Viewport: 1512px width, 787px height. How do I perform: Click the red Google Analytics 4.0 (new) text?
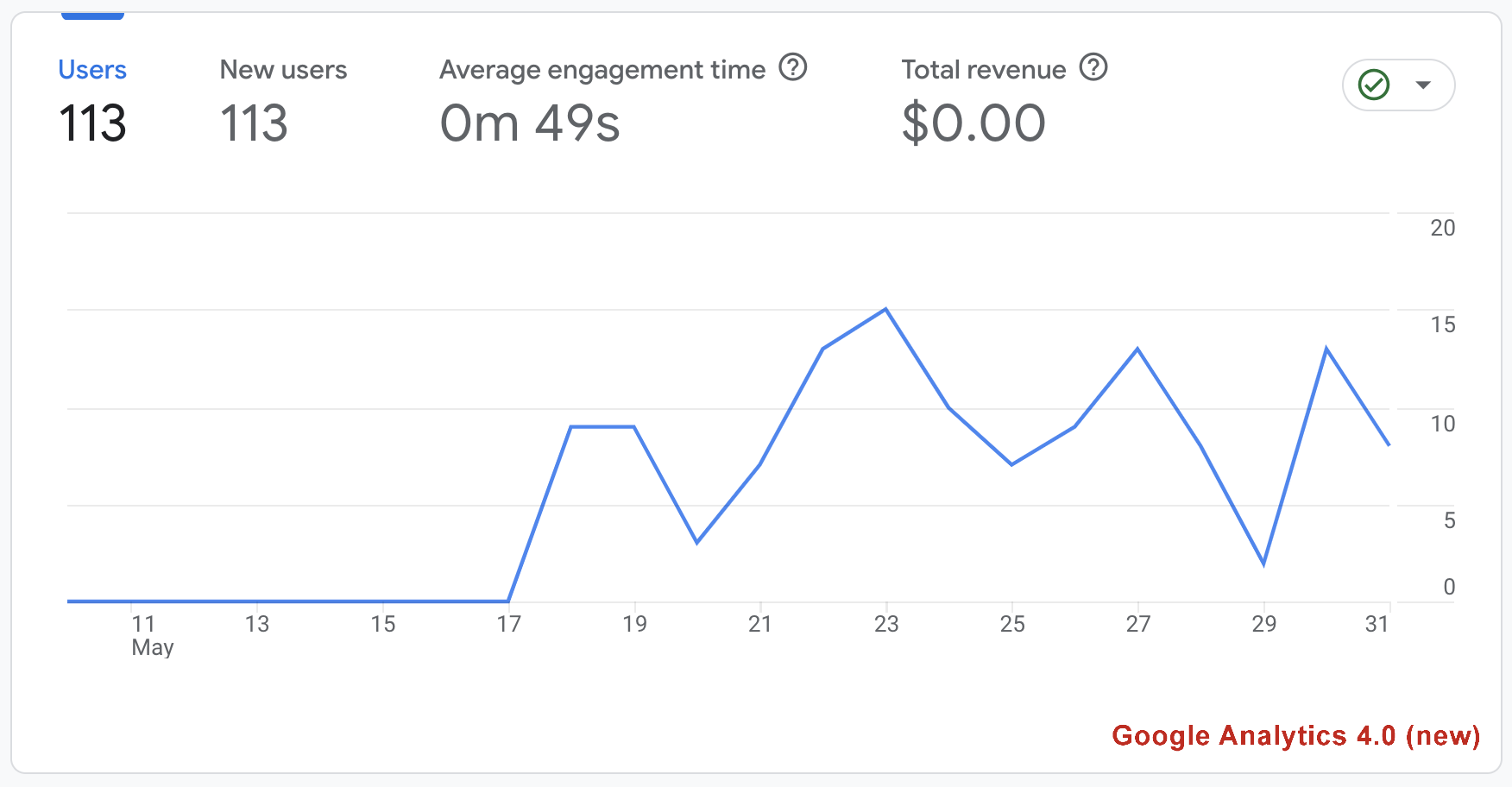pyautogui.click(x=1295, y=736)
